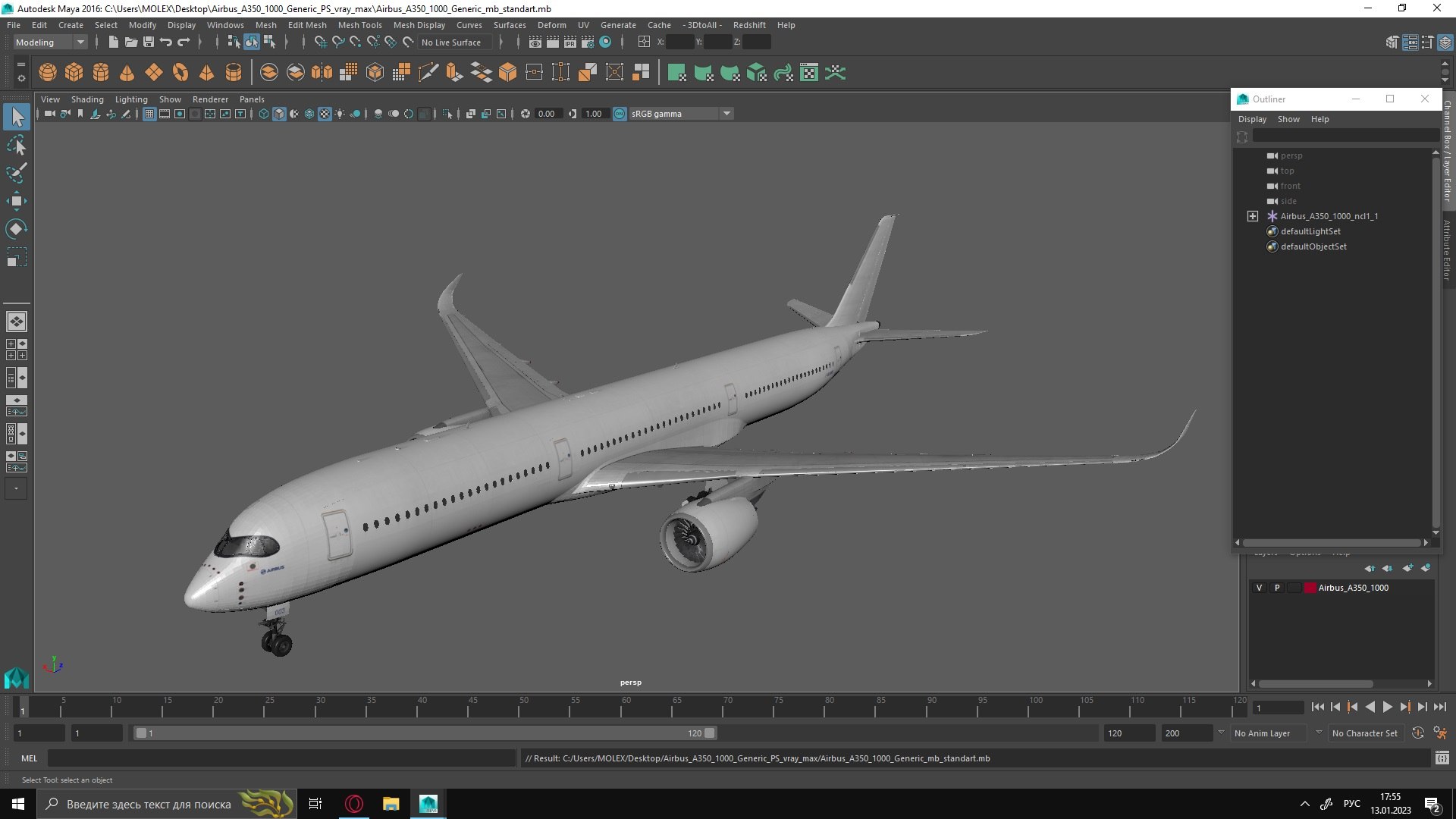Open Maya from the Windows taskbar
This screenshot has height=819, width=1456.
[428, 804]
